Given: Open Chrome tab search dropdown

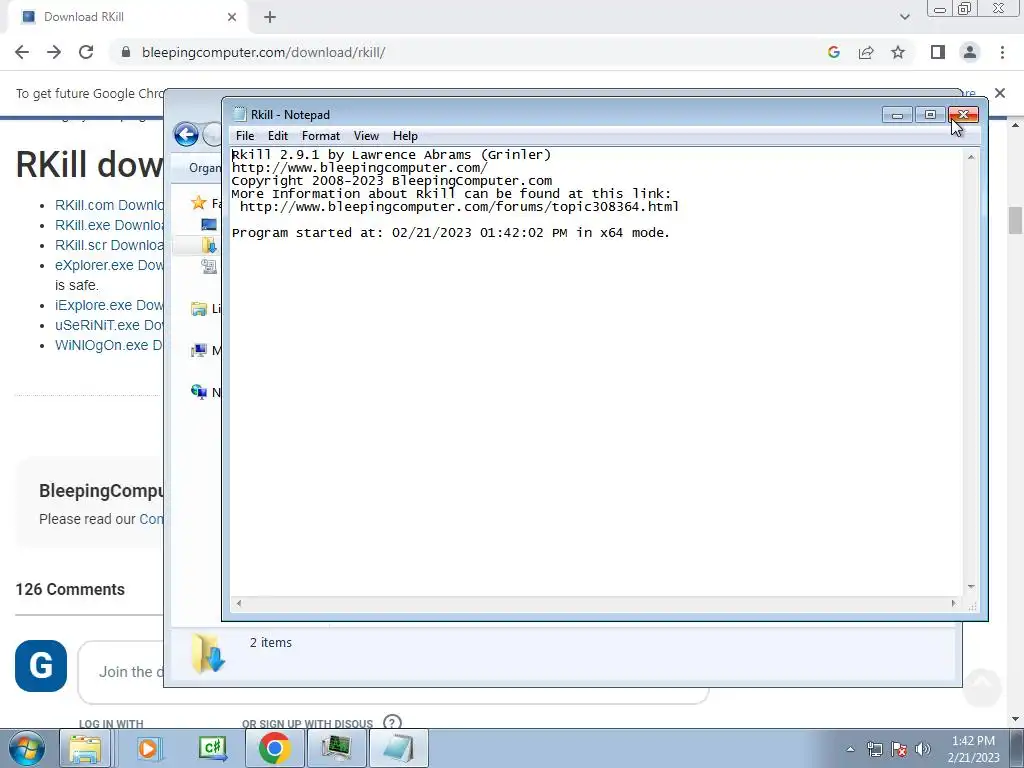Looking at the screenshot, I should [904, 17].
